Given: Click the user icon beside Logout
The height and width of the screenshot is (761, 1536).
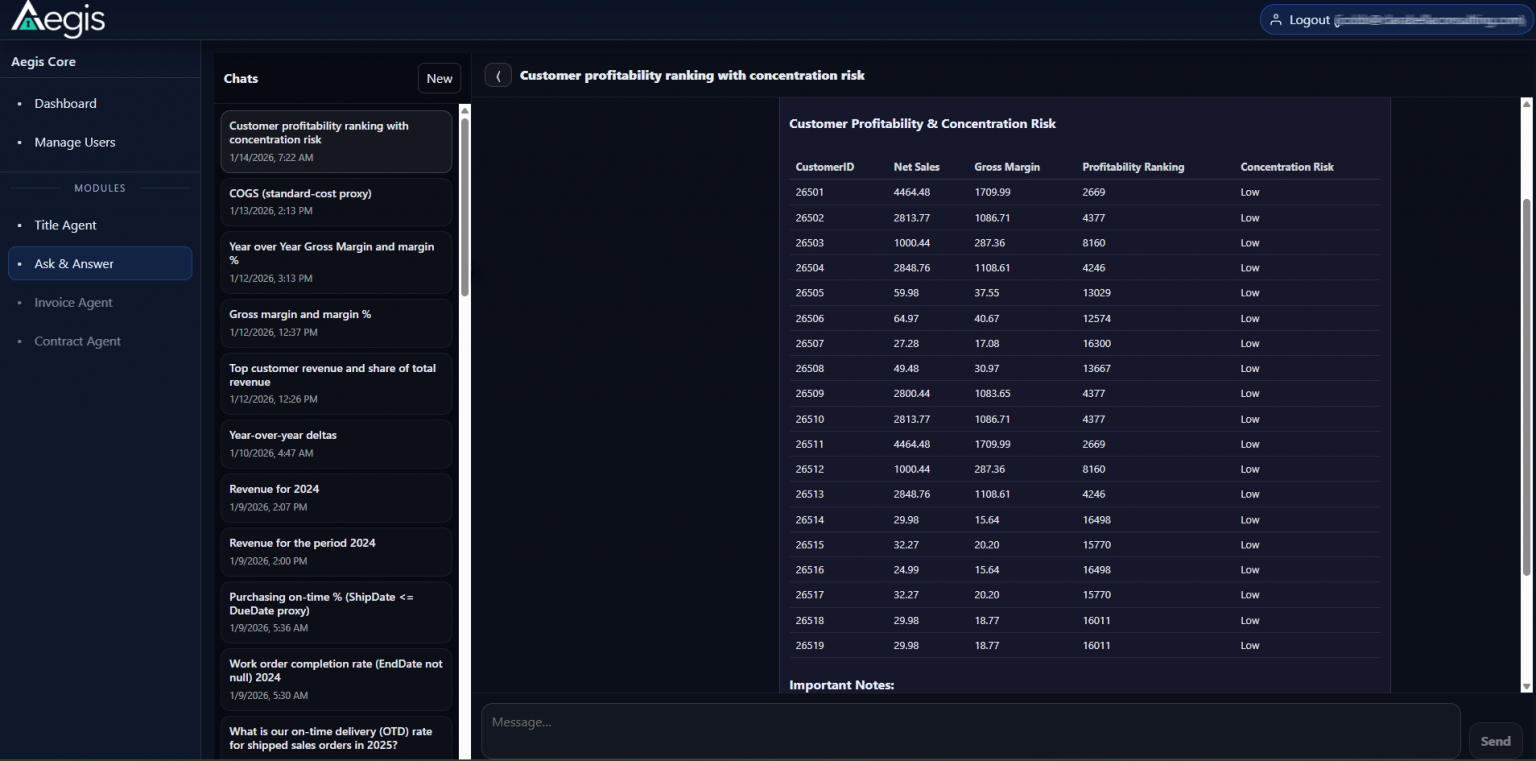Looking at the screenshot, I should (x=1275, y=20).
